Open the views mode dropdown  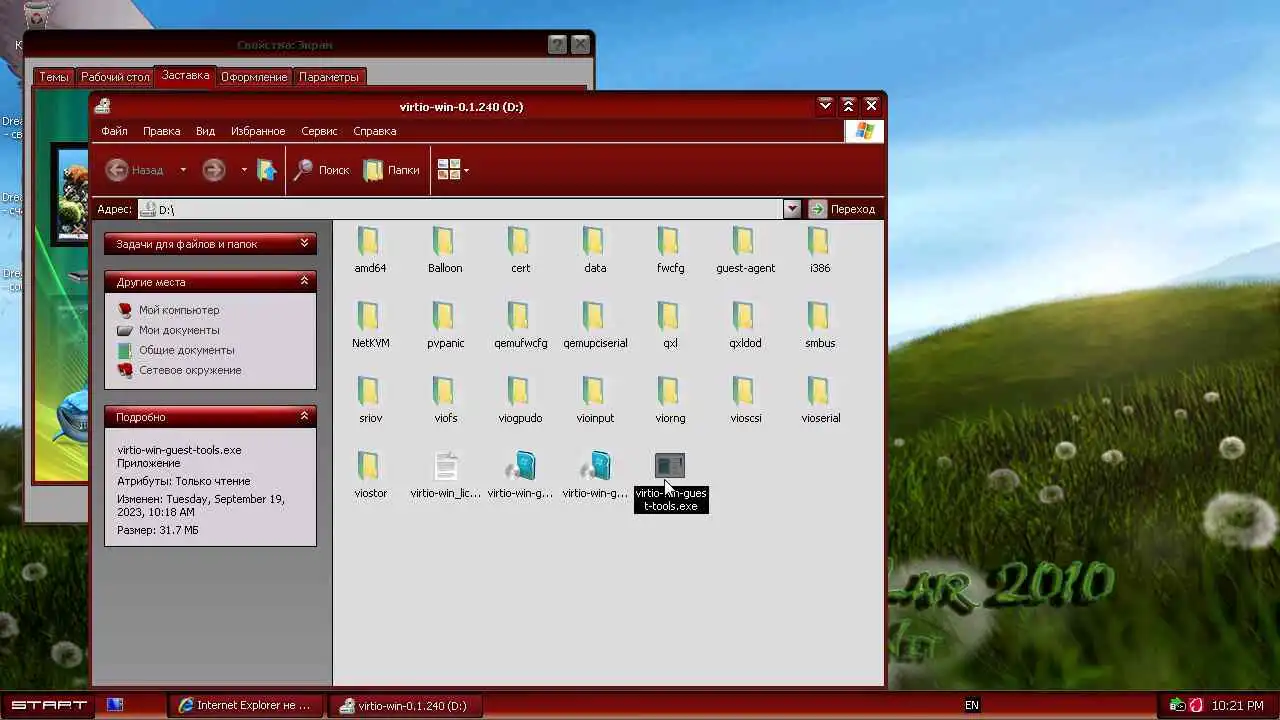453,170
